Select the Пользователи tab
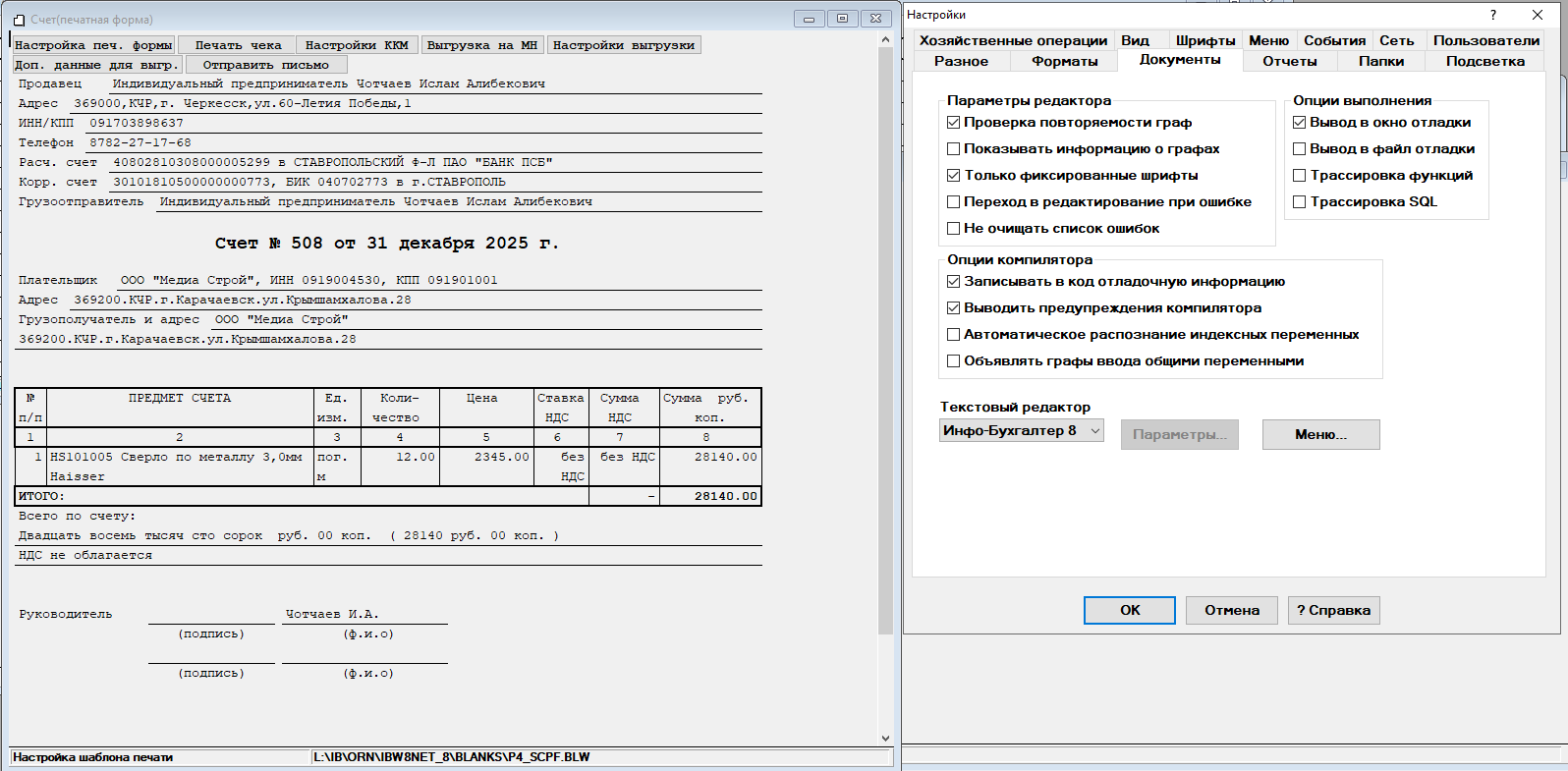Viewport: 1568px width, 771px height. [1485, 40]
